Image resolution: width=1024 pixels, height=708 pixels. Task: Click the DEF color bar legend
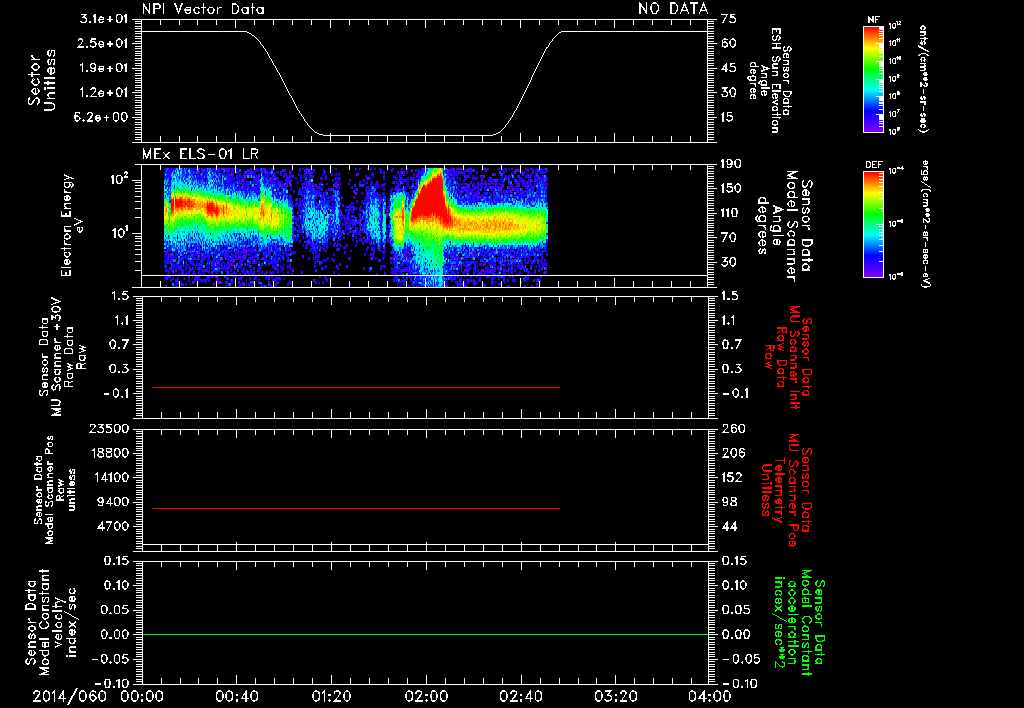(x=873, y=224)
